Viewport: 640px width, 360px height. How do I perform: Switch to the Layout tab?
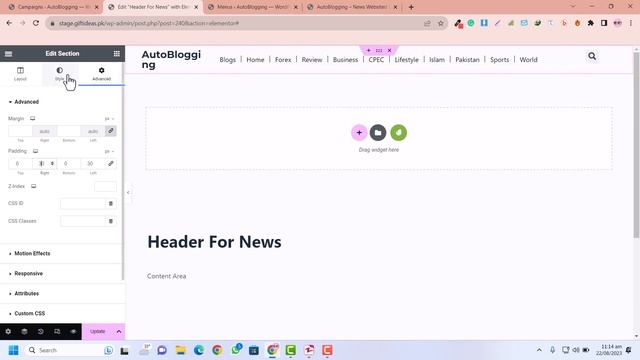[x=20, y=74]
